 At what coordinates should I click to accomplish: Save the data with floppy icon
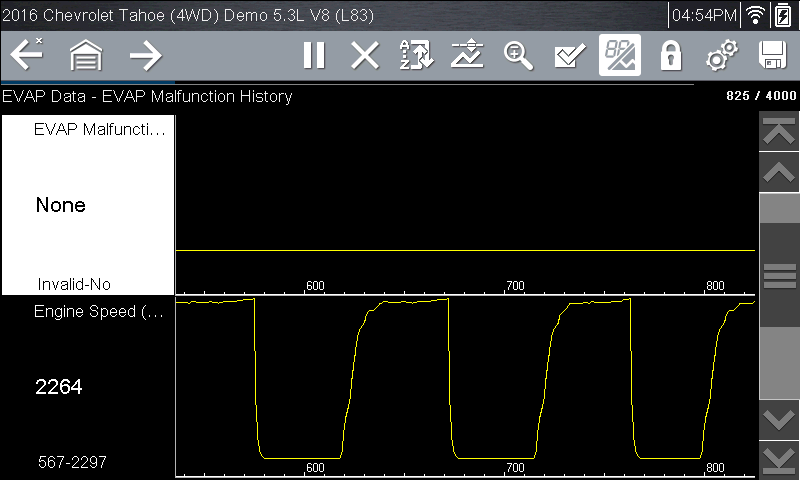point(773,56)
